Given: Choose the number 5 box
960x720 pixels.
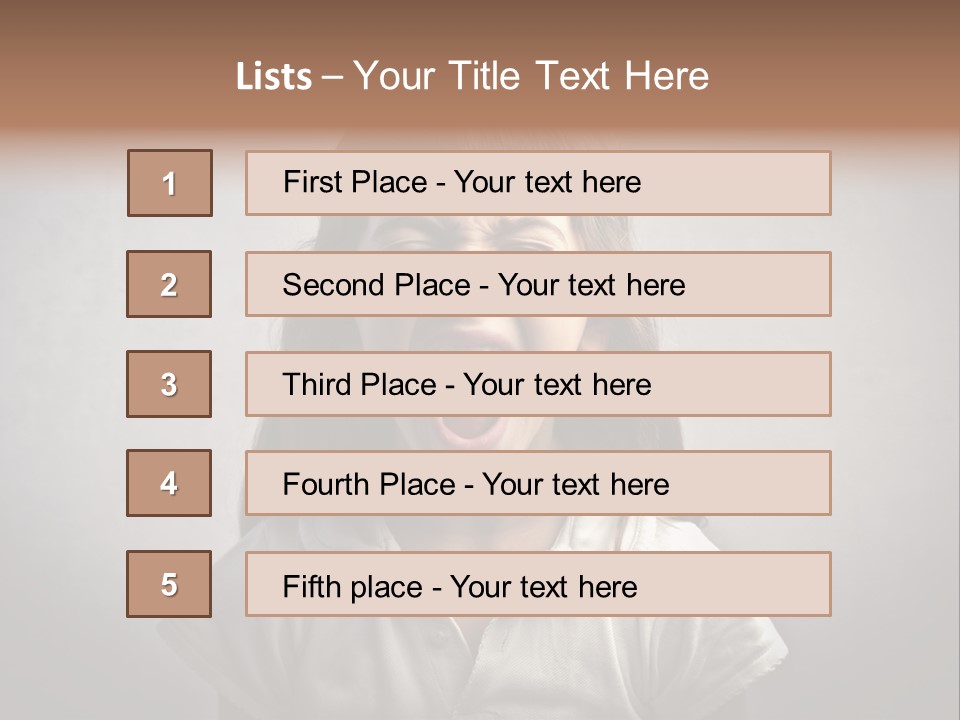Looking at the screenshot, I should (x=169, y=584).
